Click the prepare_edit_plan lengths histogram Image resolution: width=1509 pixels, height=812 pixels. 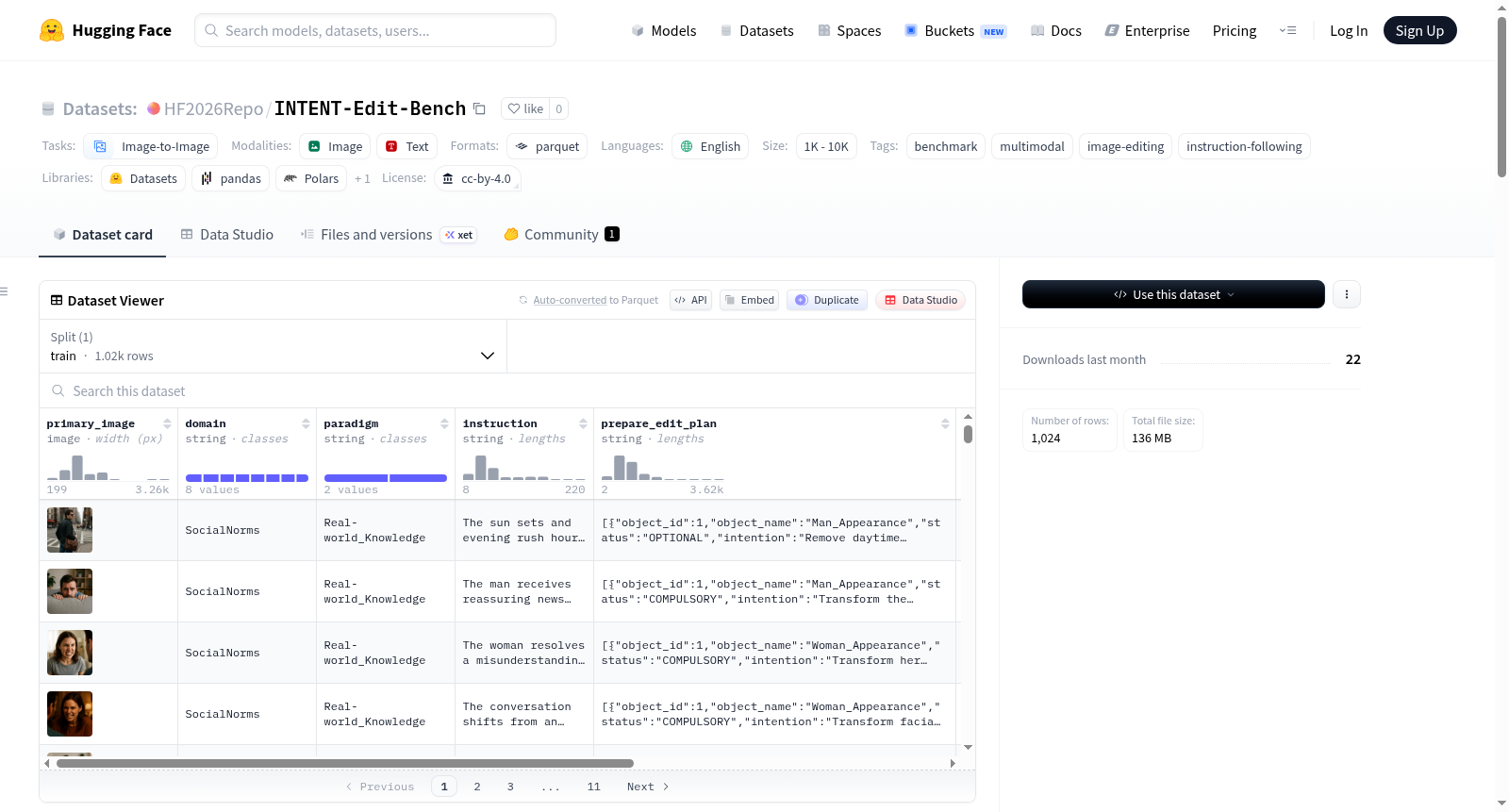coord(663,468)
